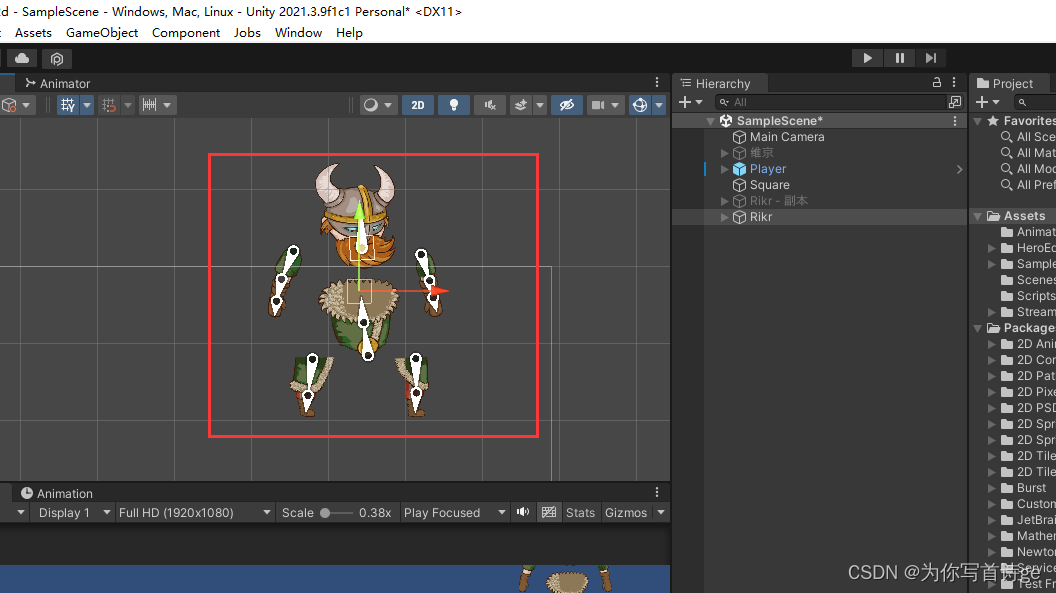This screenshot has height=593, width=1056.
Task: Open the version control icon beside cloud
Action: click(x=57, y=59)
